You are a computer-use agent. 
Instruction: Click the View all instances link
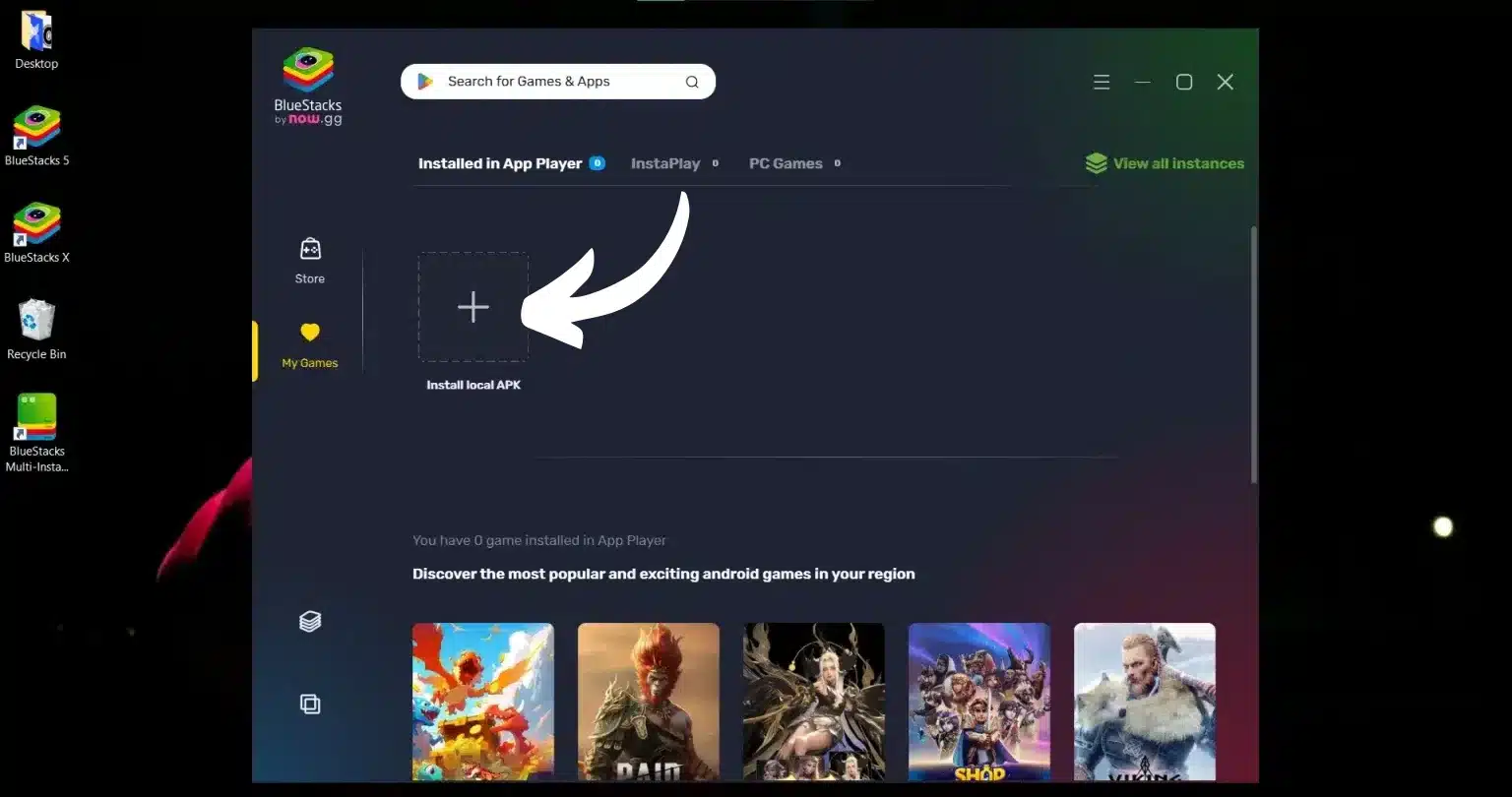click(1178, 163)
